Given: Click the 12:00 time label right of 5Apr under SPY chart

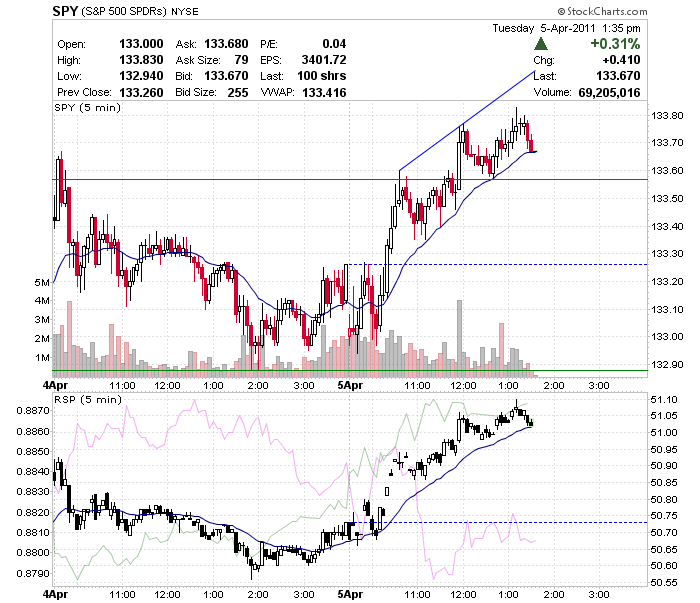Looking at the screenshot, I should 463,385.
